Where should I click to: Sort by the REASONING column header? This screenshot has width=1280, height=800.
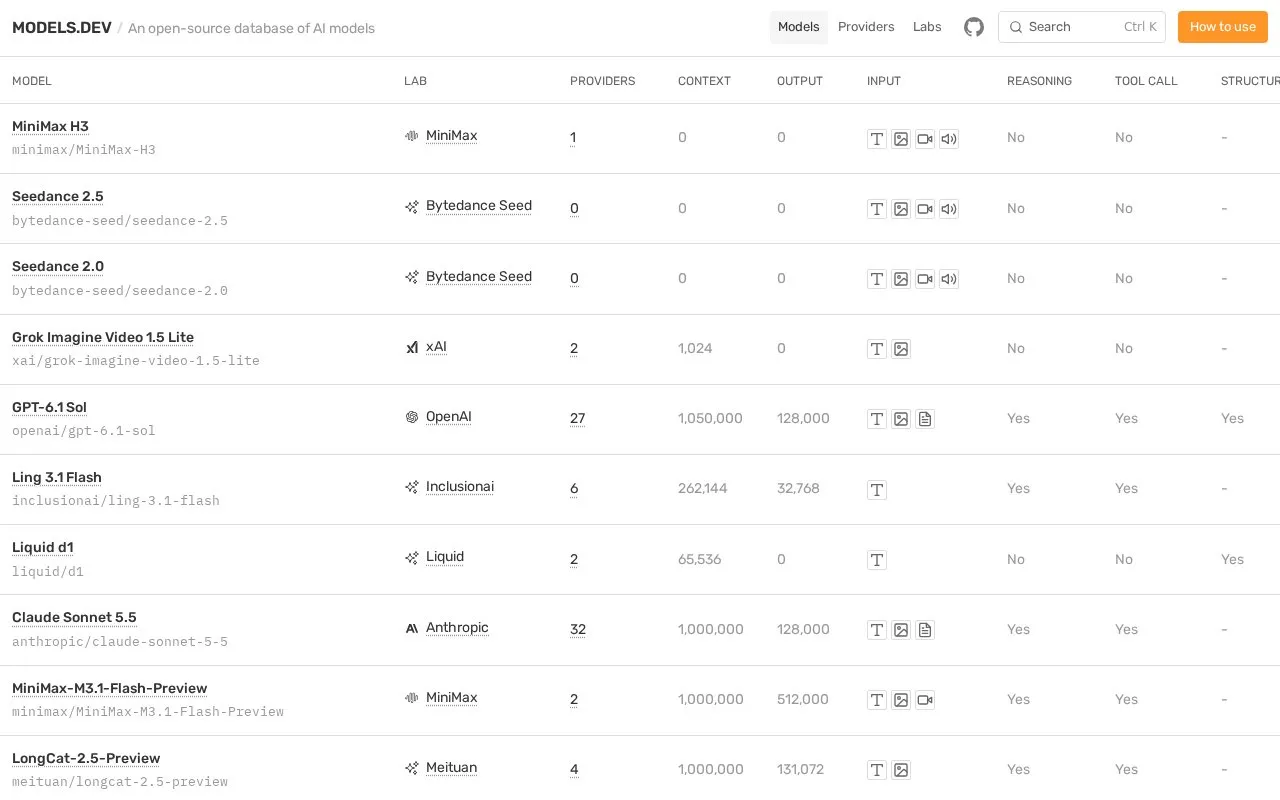click(1039, 81)
